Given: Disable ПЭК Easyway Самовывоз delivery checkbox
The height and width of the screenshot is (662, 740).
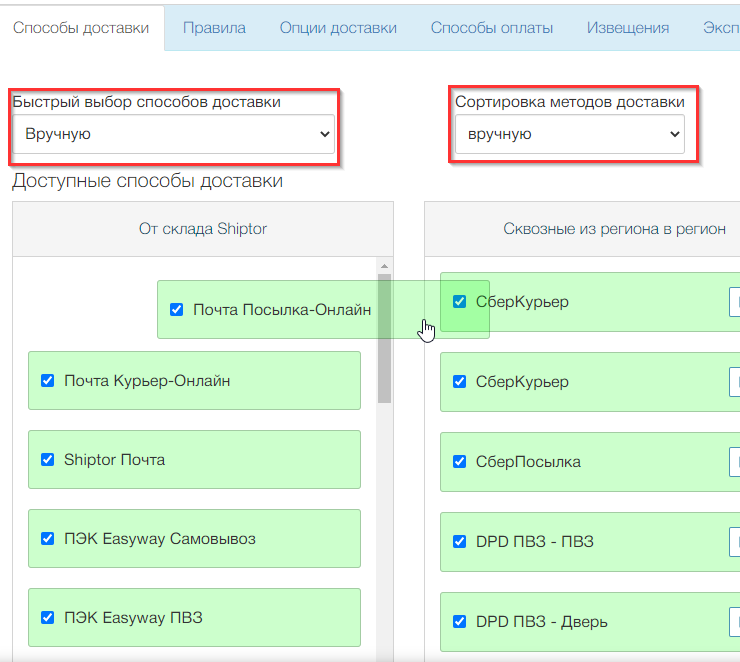Looking at the screenshot, I should click(x=47, y=538).
